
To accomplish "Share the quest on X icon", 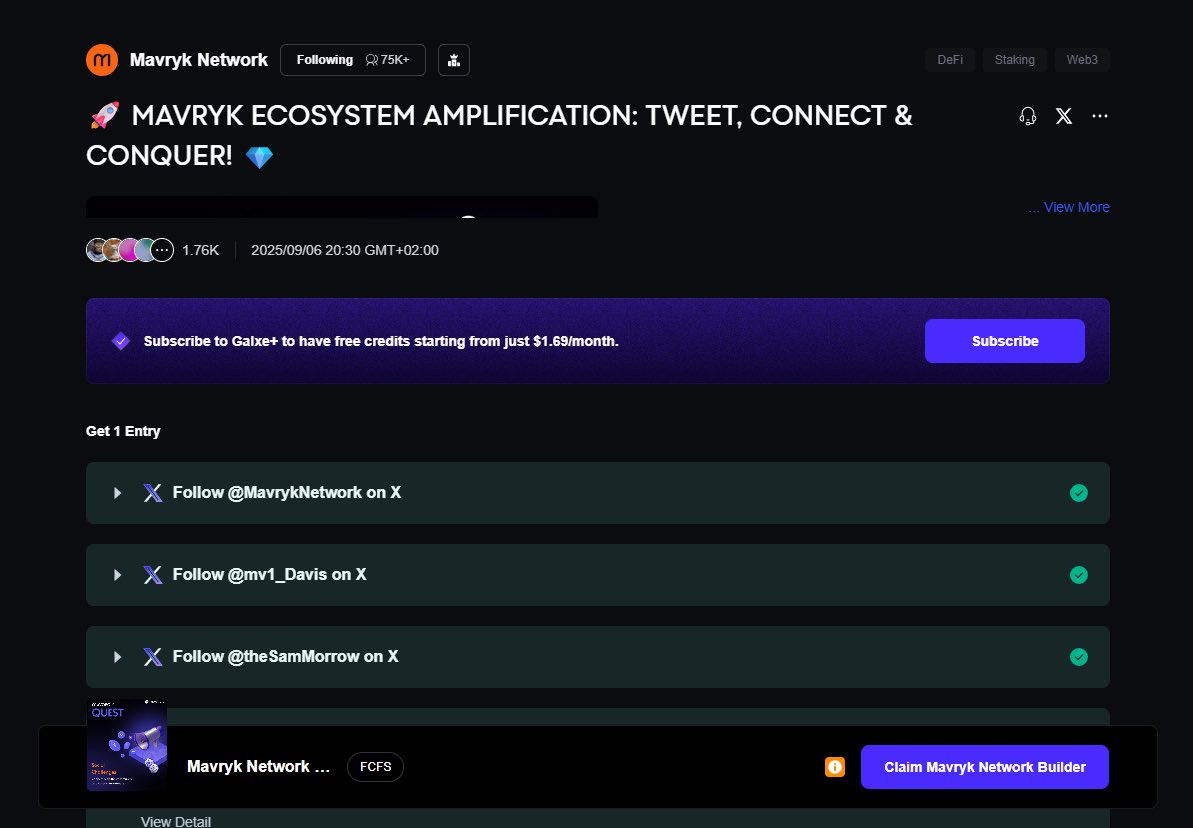I will pos(1064,116).
